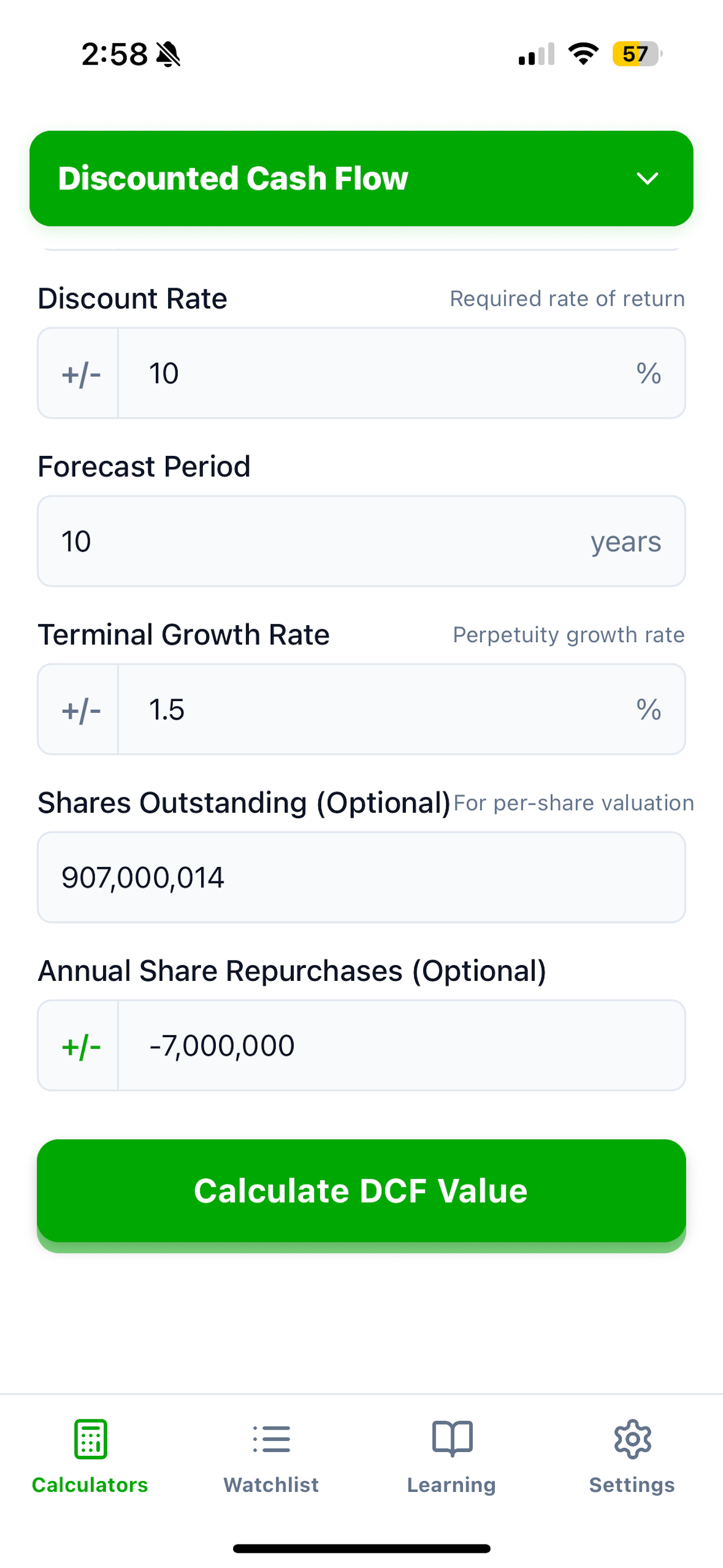Open the Discounted Cash Flow calculator selector
Viewport: 723px width, 1568px height.
(x=361, y=178)
